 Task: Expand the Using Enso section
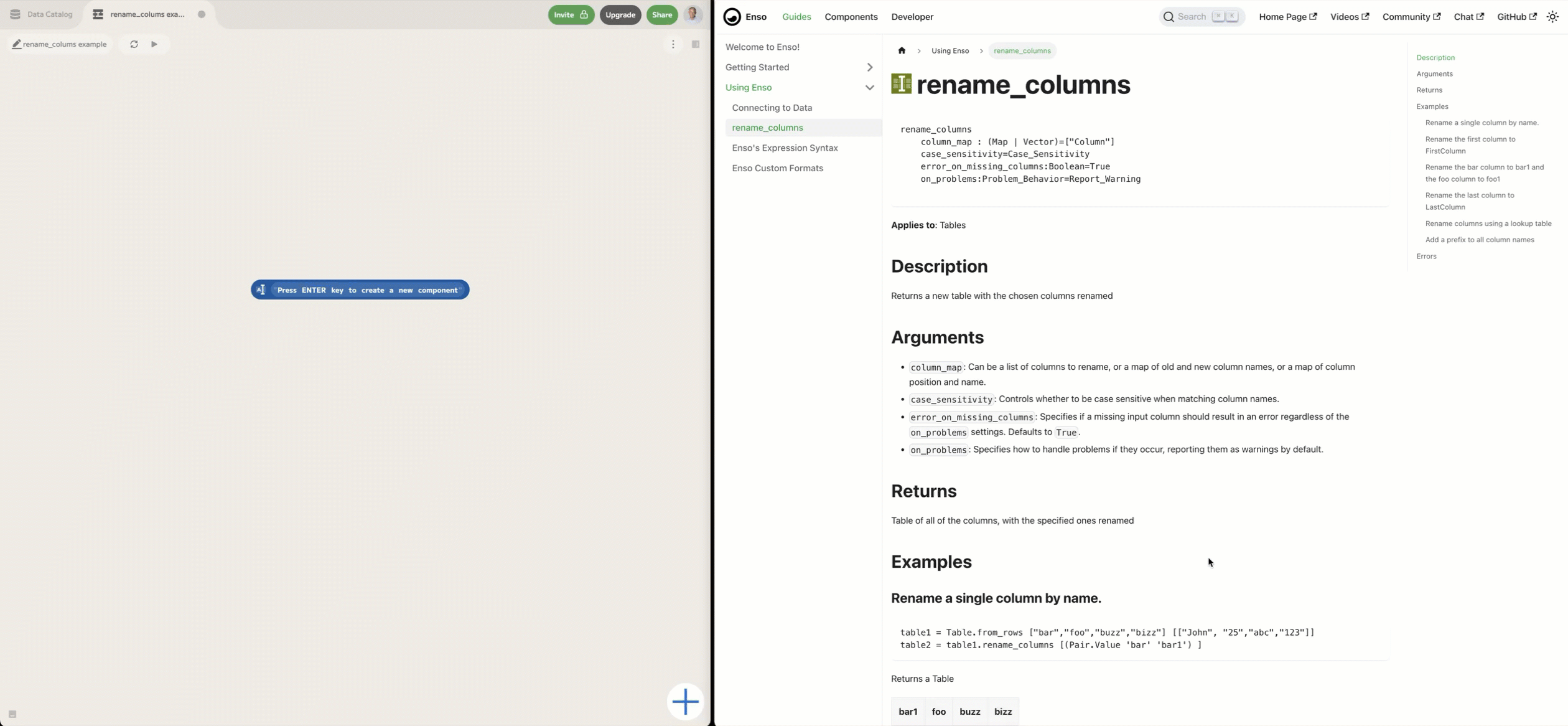coord(868,87)
